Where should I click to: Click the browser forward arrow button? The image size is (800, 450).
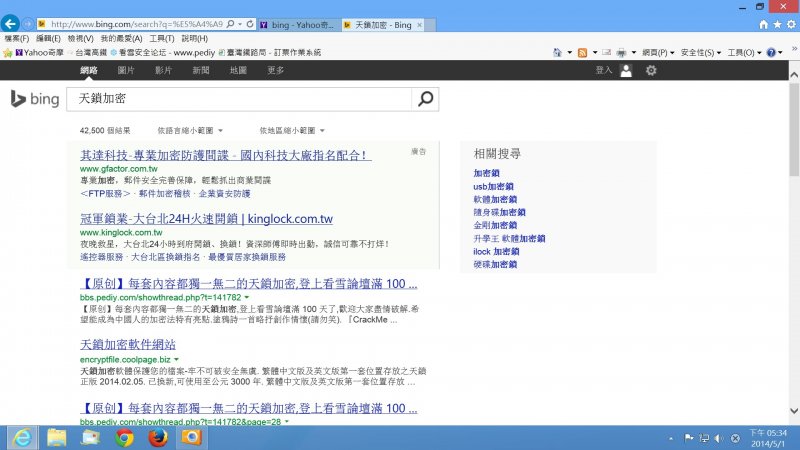click(28, 24)
